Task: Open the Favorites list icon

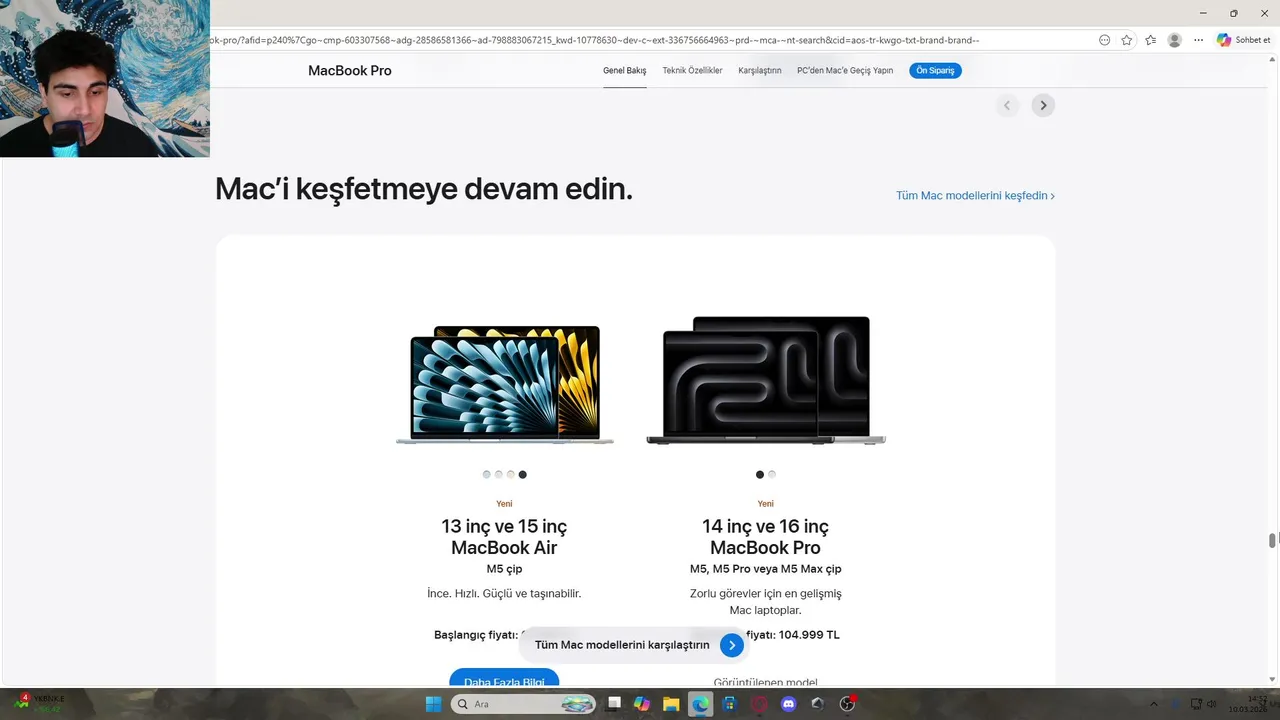Action: 1150,40
